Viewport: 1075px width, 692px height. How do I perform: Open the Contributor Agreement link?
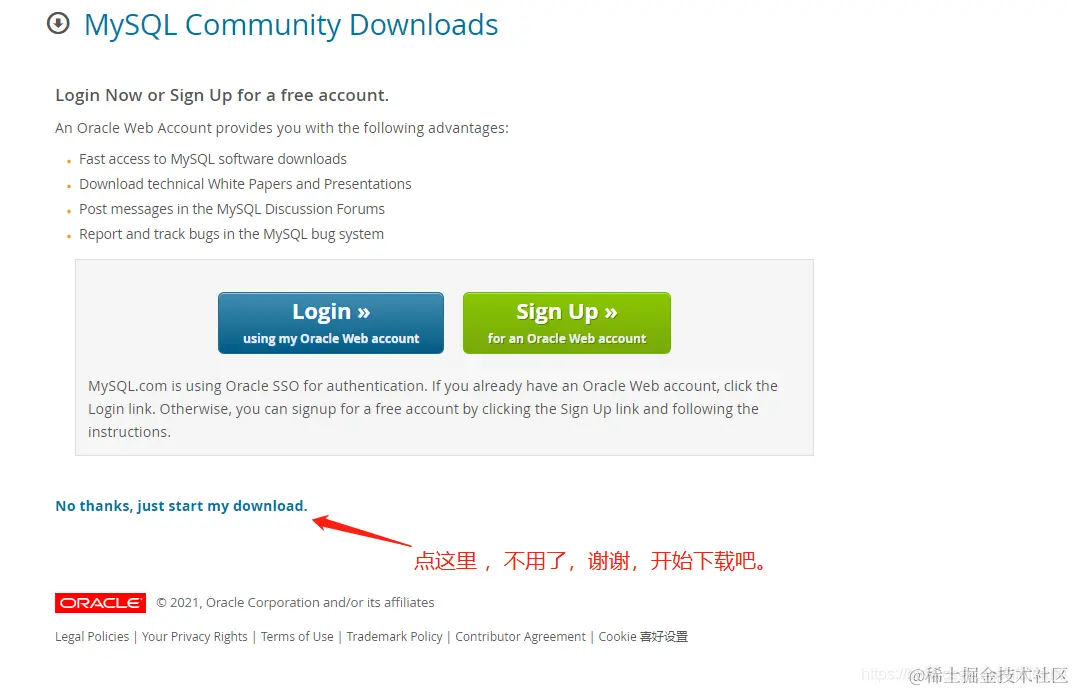click(x=520, y=636)
